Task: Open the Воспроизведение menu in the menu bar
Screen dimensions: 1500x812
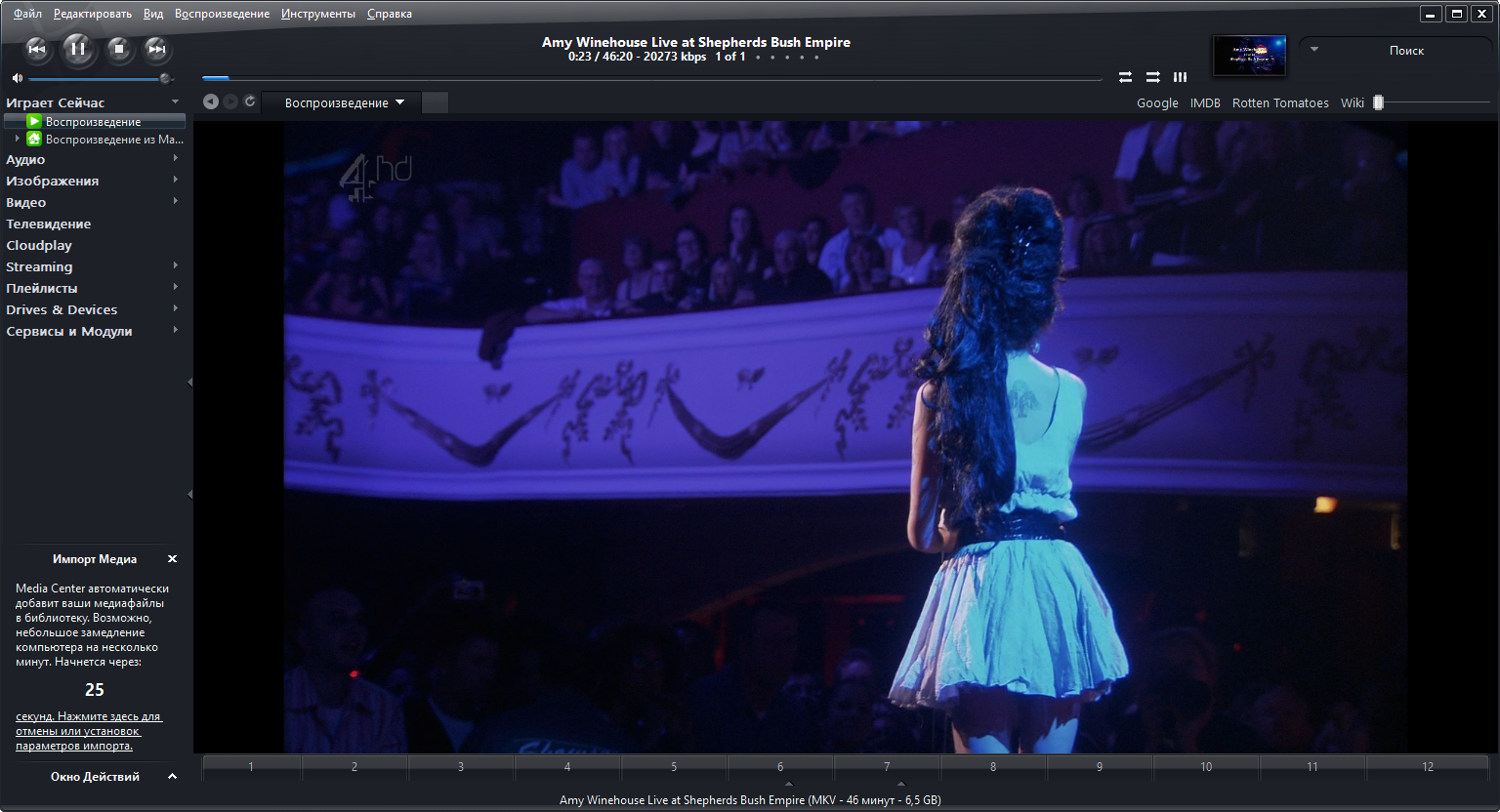Action: pos(222,14)
